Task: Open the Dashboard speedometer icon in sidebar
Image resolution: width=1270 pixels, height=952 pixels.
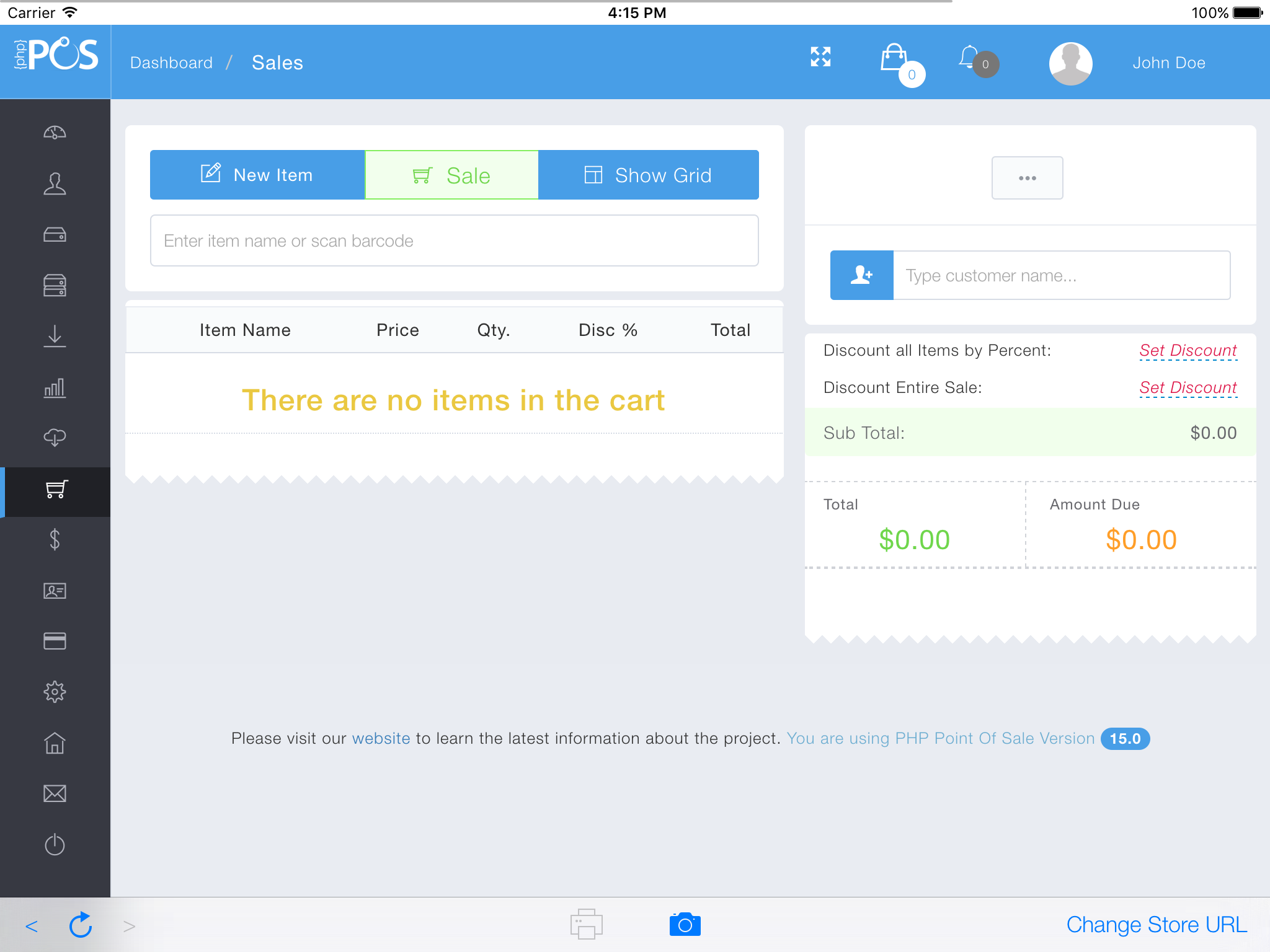Action: (55, 132)
